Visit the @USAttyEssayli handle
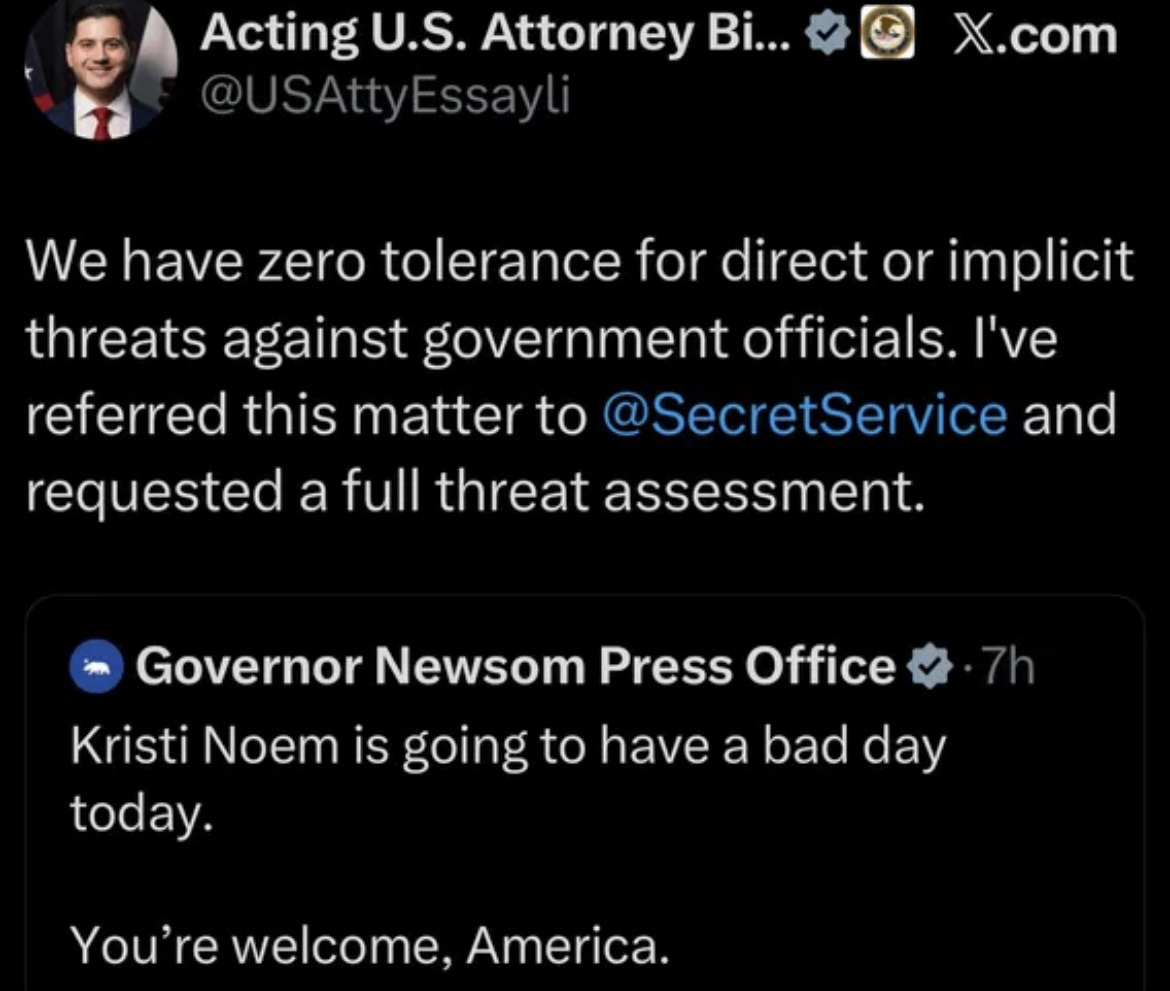This screenshot has width=1170, height=991. (x=384, y=97)
